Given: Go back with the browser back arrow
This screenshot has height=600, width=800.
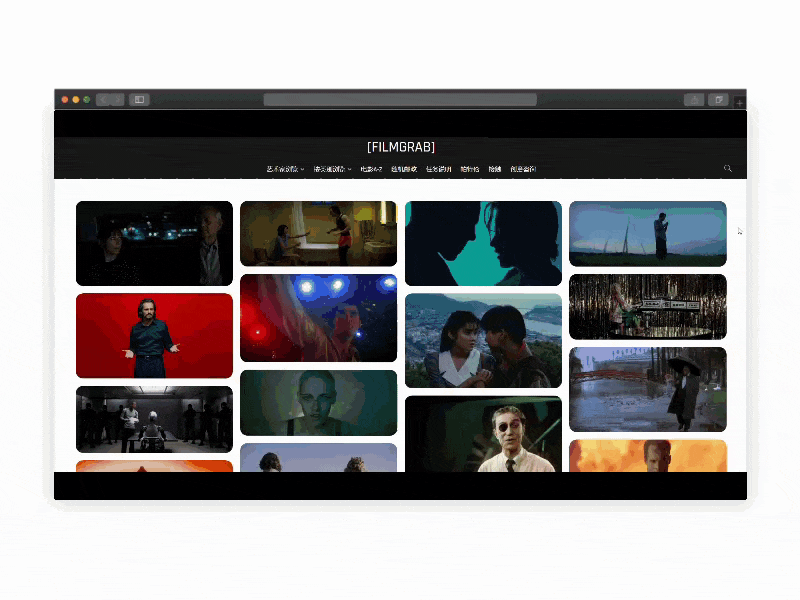Looking at the screenshot, I should [x=103, y=99].
